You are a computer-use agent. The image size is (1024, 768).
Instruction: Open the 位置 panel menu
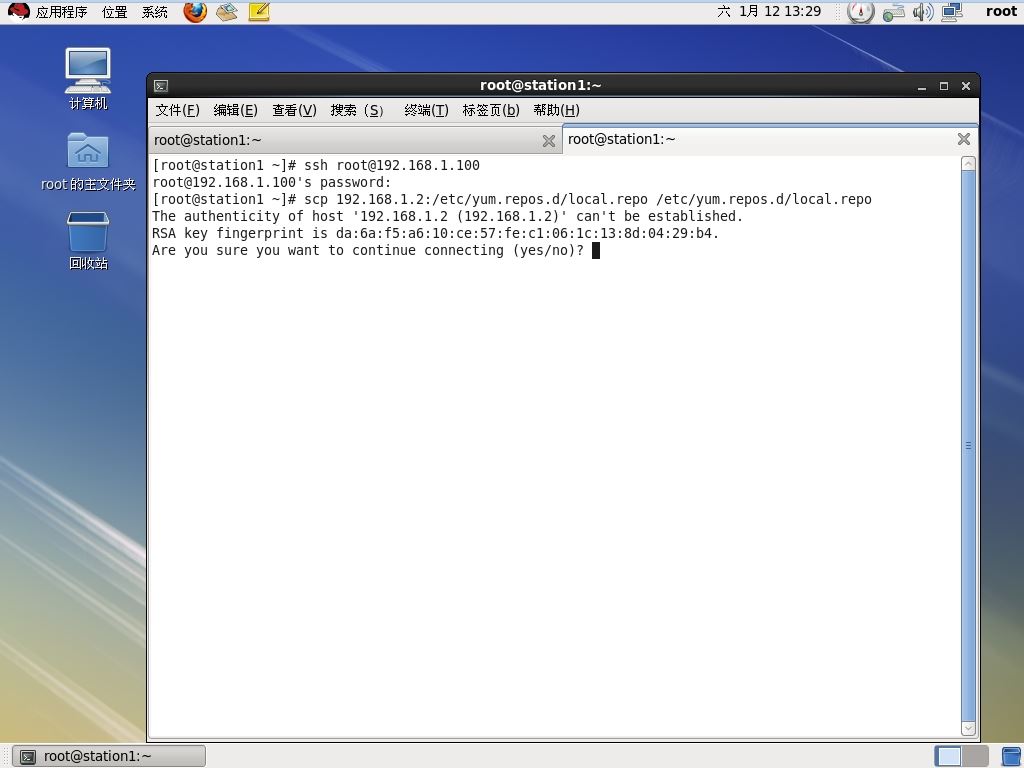click(x=114, y=12)
